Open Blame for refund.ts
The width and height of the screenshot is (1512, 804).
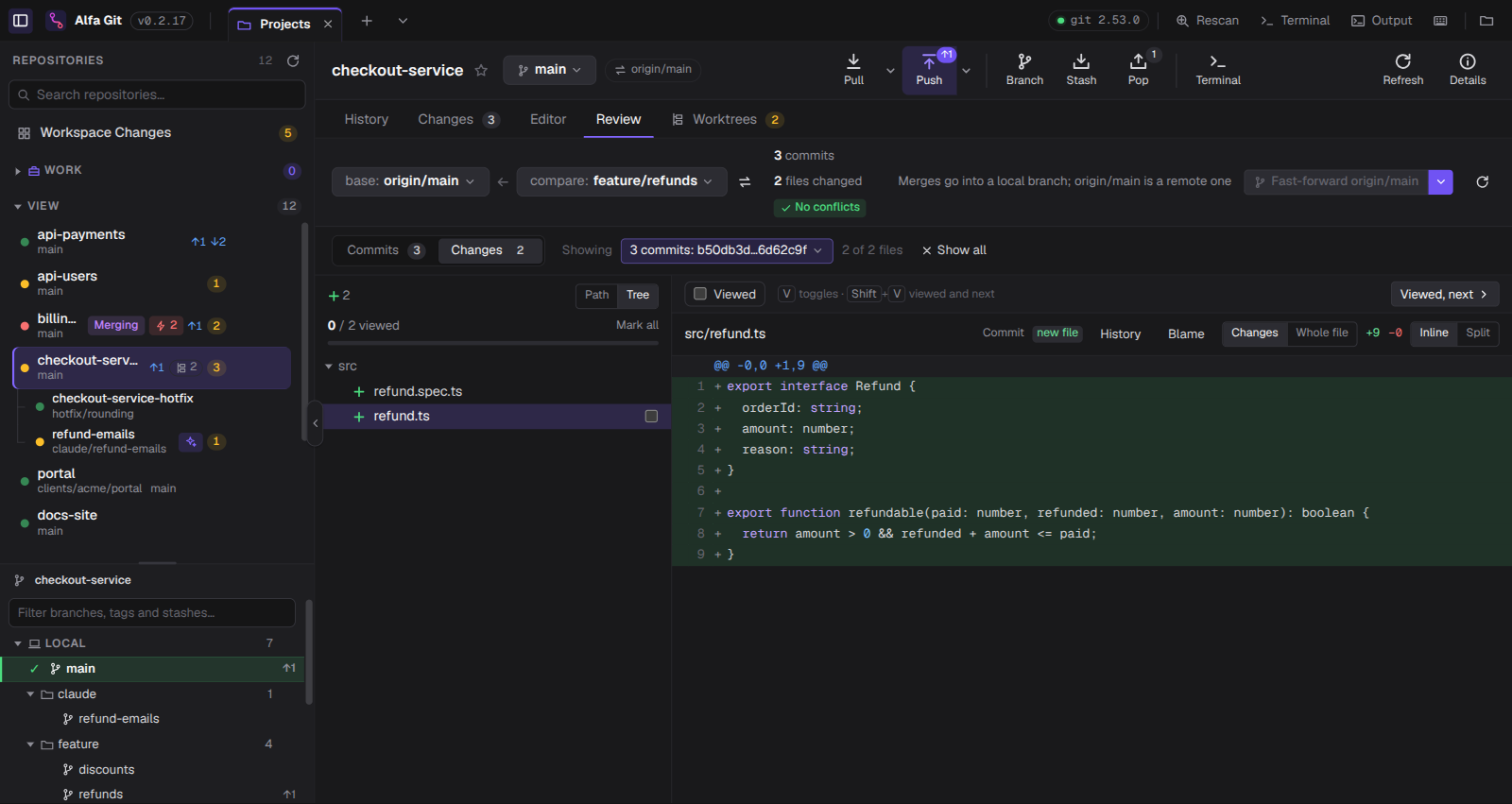[1185, 334]
